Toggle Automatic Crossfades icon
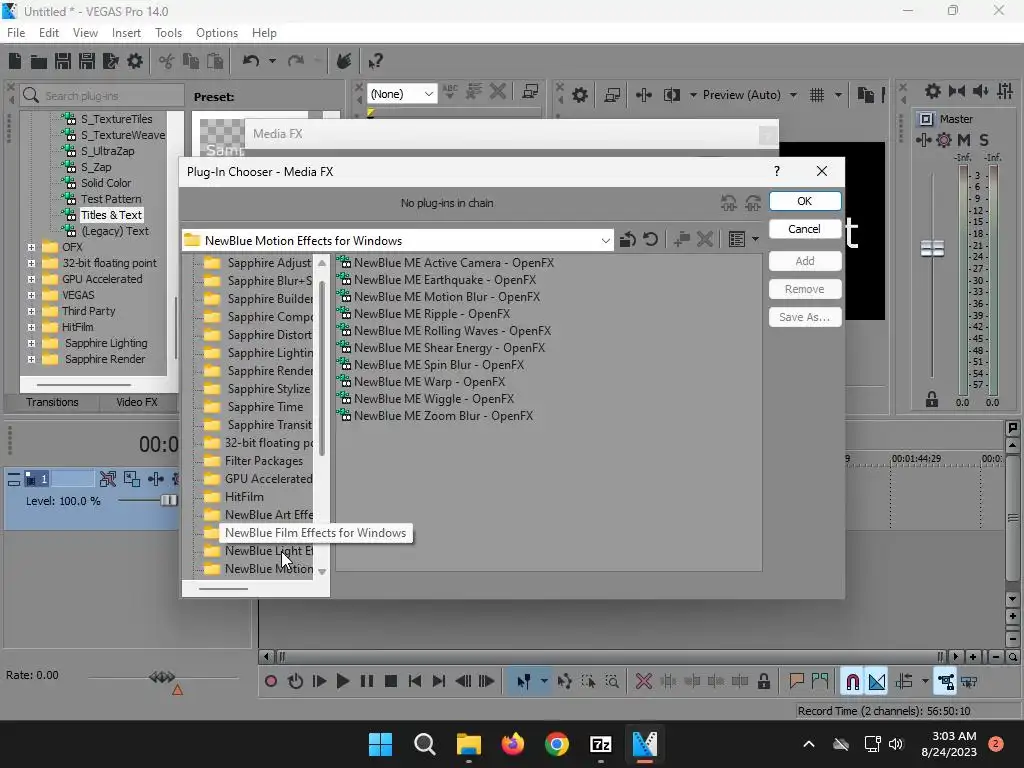This screenshot has height=768, width=1024. pos(876,681)
